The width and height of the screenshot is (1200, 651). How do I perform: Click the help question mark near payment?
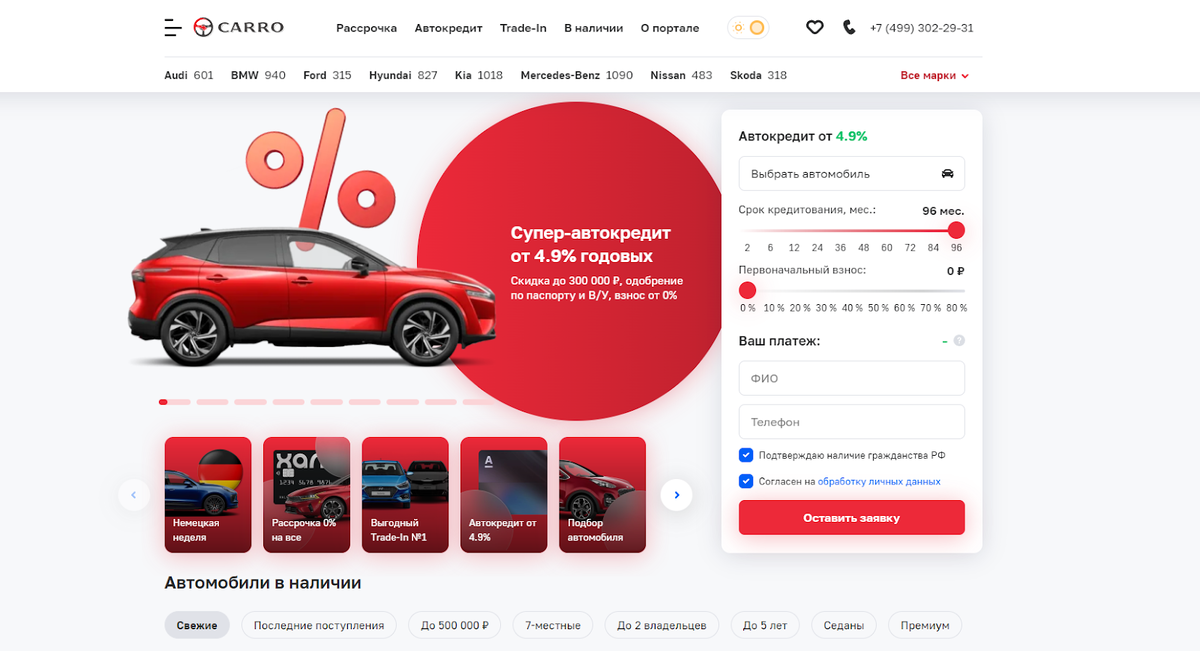tap(959, 341)
